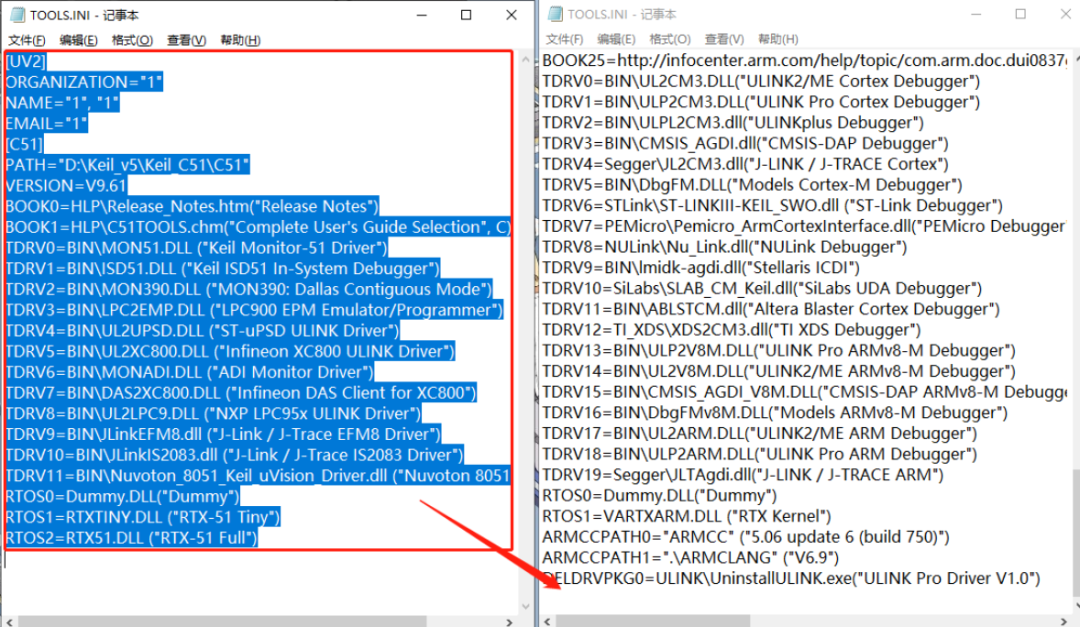Open 帮助(H) menu in left Notepad window

click(240, 41)
